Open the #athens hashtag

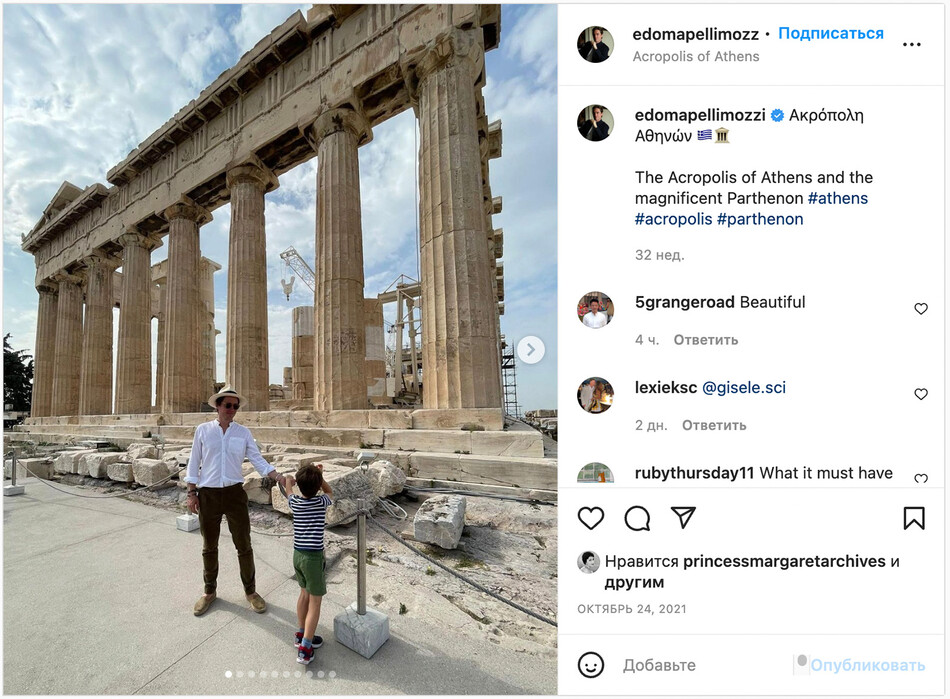point(838,198)
